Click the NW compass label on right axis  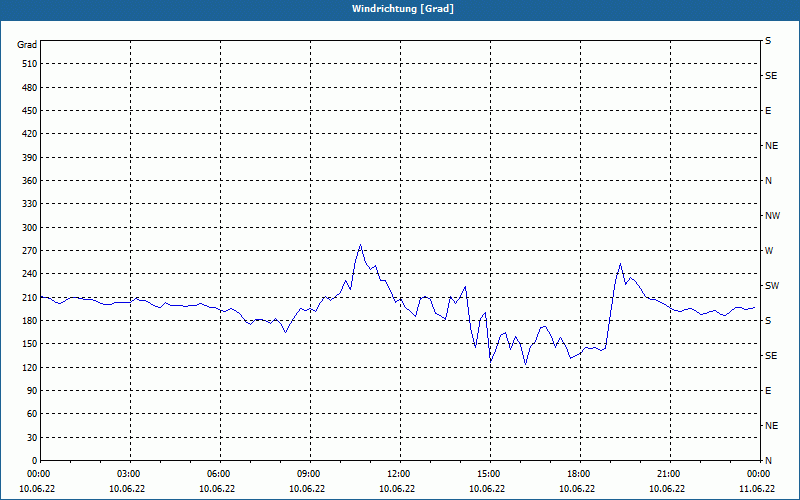[x=772, y=216]
